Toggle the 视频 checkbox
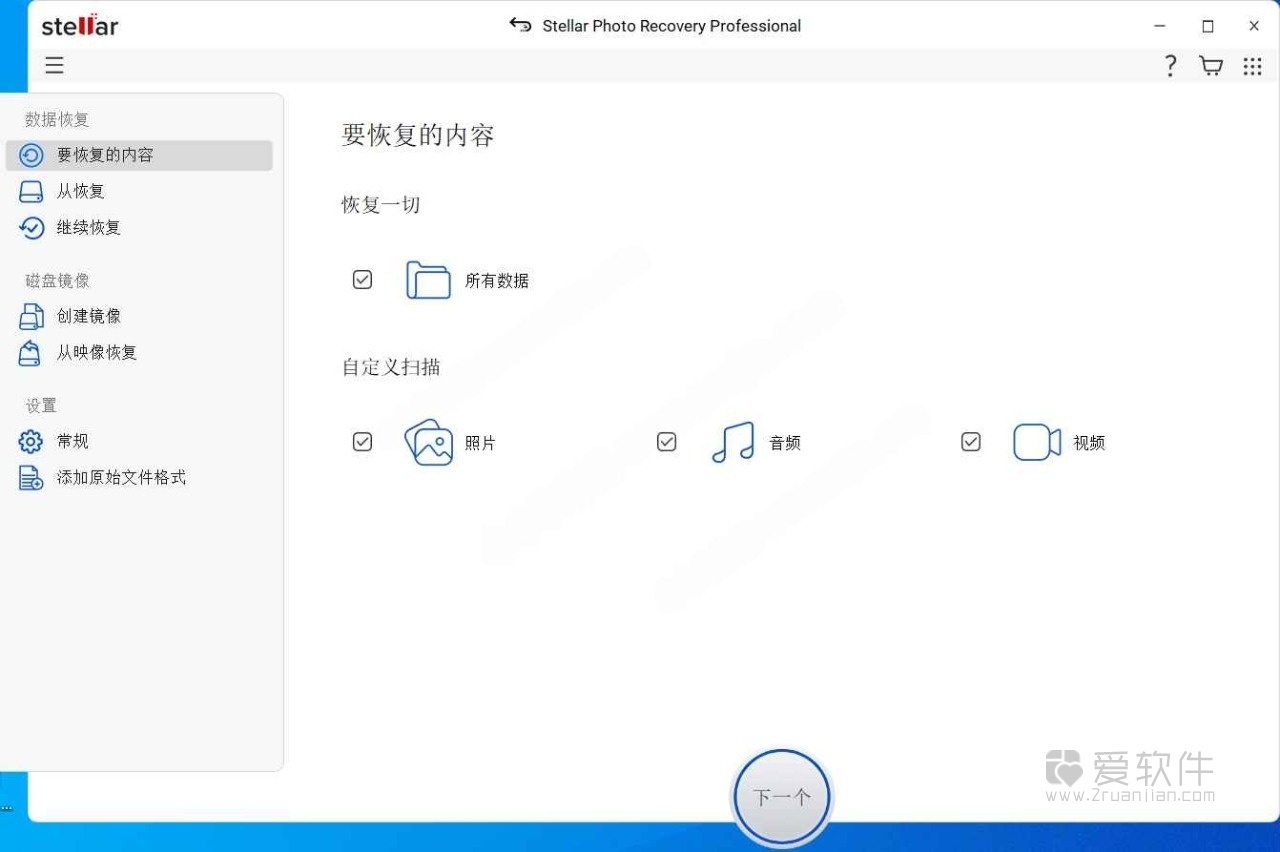Screen dimensions: 1280x852 coord(971,442)
